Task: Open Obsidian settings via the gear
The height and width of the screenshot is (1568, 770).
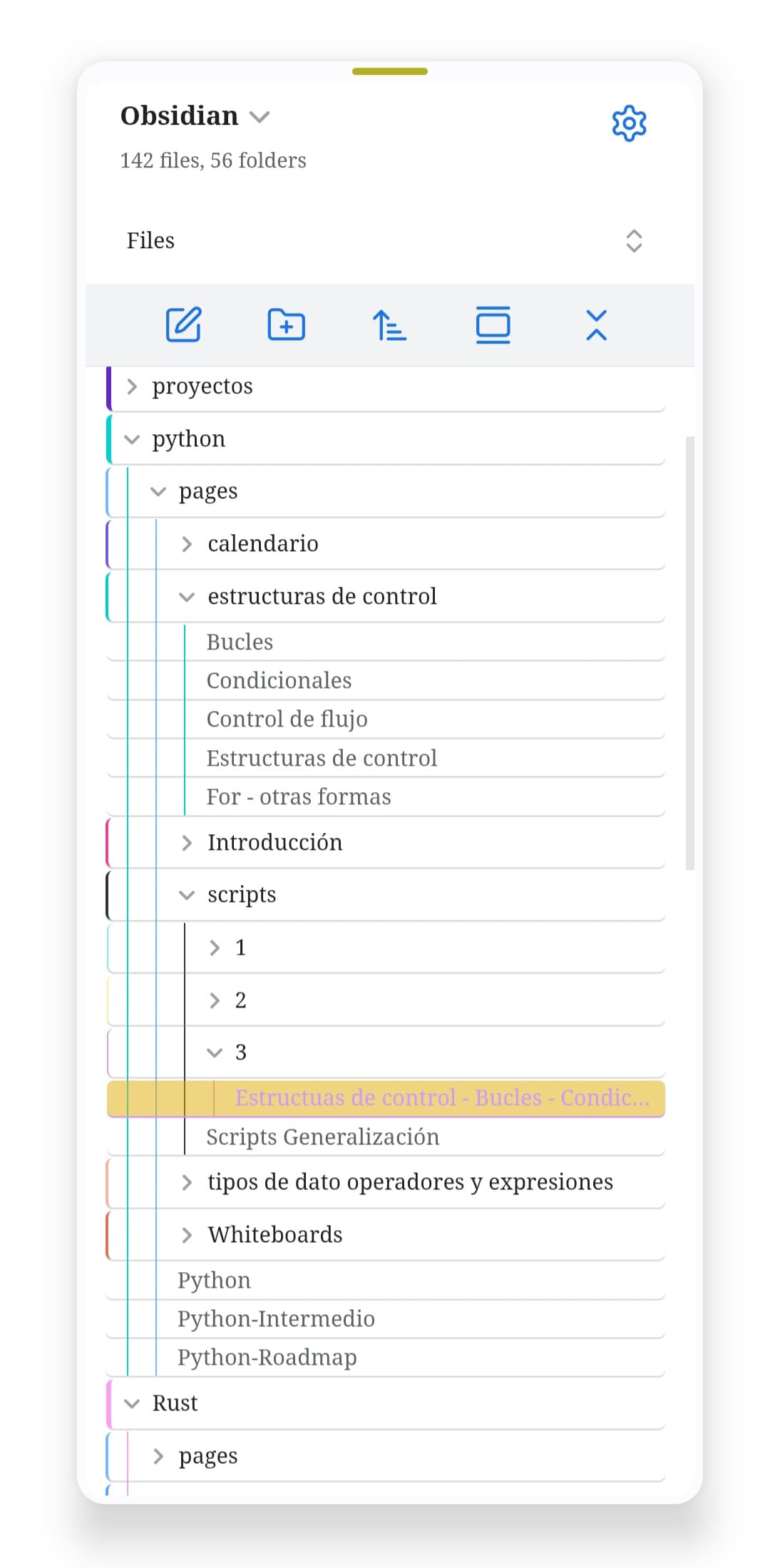Action: tap(630, 123)
